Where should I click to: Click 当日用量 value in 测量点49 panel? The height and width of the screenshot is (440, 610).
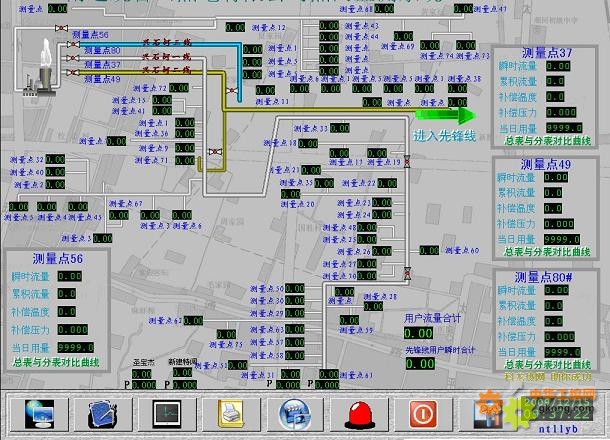[562, 239]
